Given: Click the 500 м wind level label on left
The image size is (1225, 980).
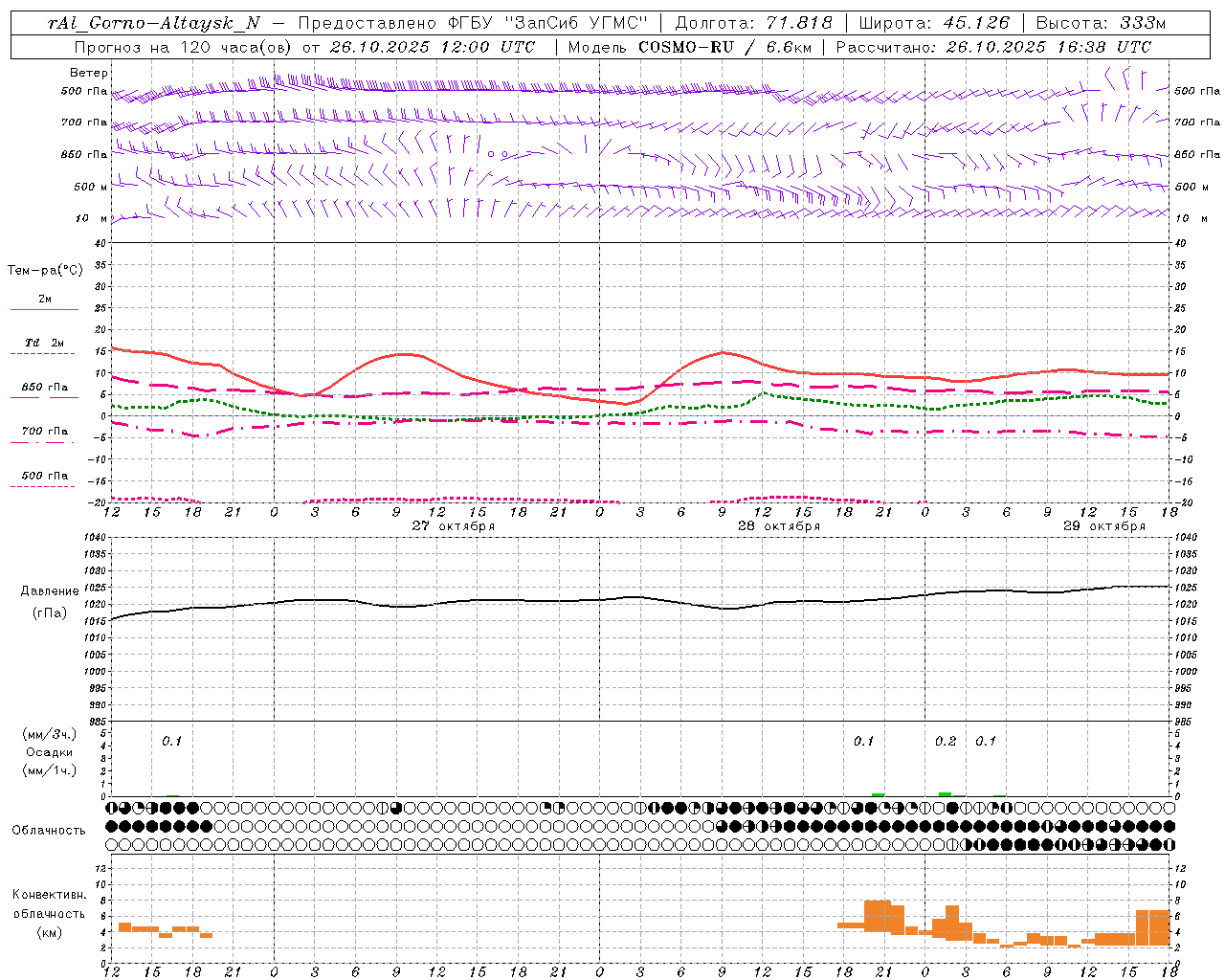Looking at the screenshot, I should 90,187.
